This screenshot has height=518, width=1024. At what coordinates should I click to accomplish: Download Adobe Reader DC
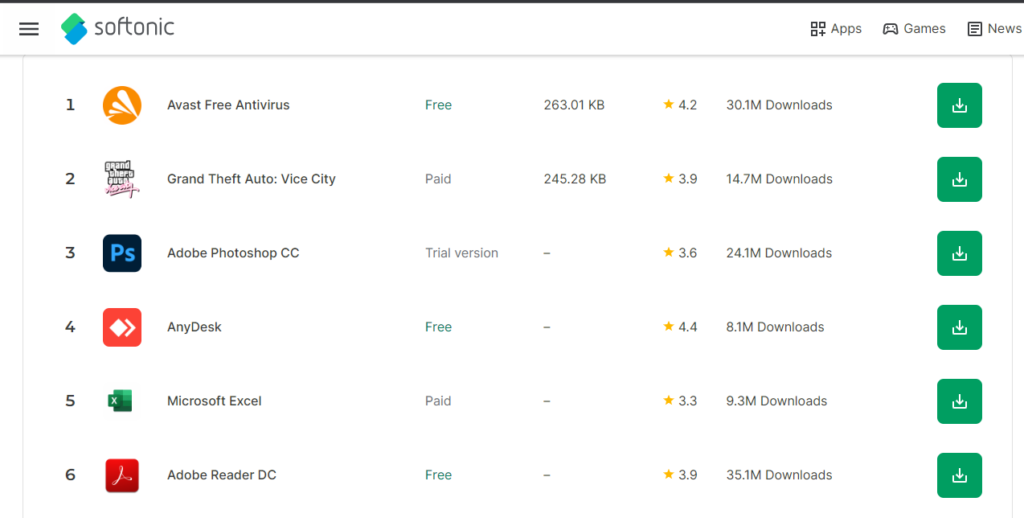[x=959, y=475]
